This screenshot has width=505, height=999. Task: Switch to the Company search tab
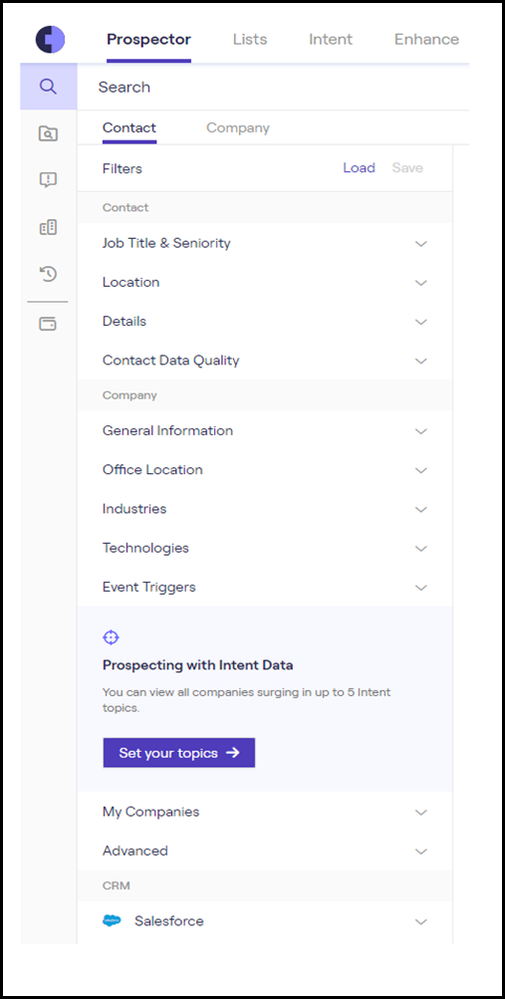238,128
